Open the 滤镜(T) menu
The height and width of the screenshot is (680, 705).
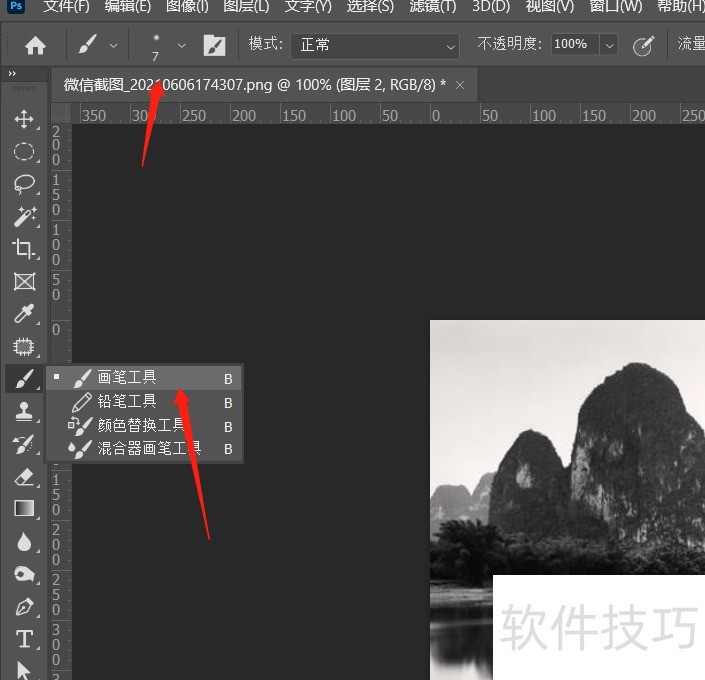pyautogui.click(x=432, y=7)
